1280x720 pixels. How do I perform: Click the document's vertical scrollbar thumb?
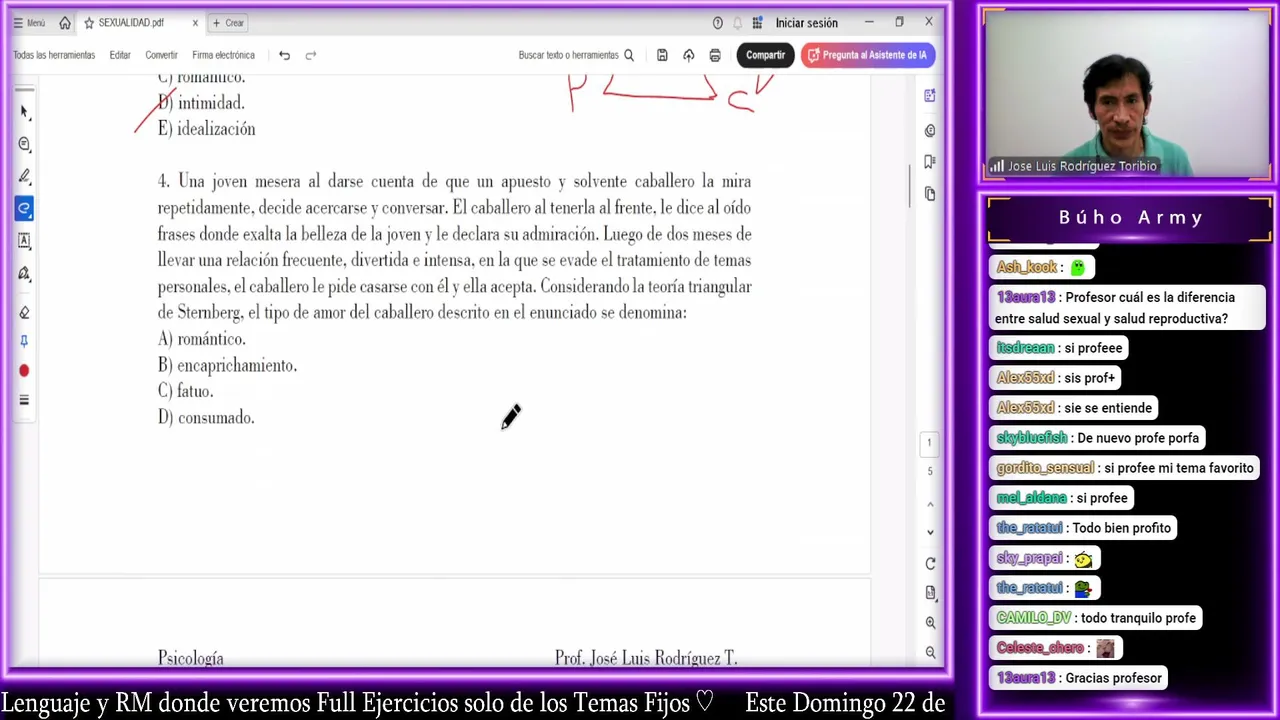point(910,186)
